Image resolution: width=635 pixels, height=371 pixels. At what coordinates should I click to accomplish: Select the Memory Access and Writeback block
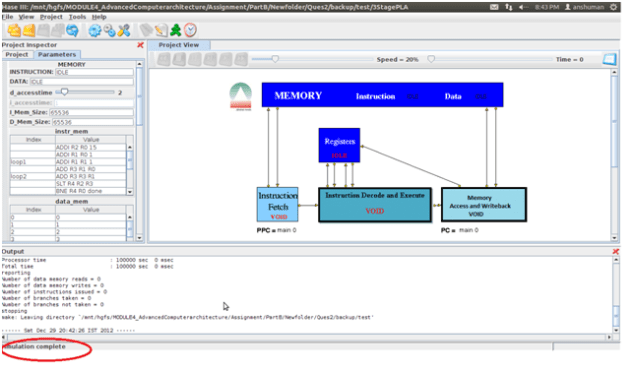484,205
